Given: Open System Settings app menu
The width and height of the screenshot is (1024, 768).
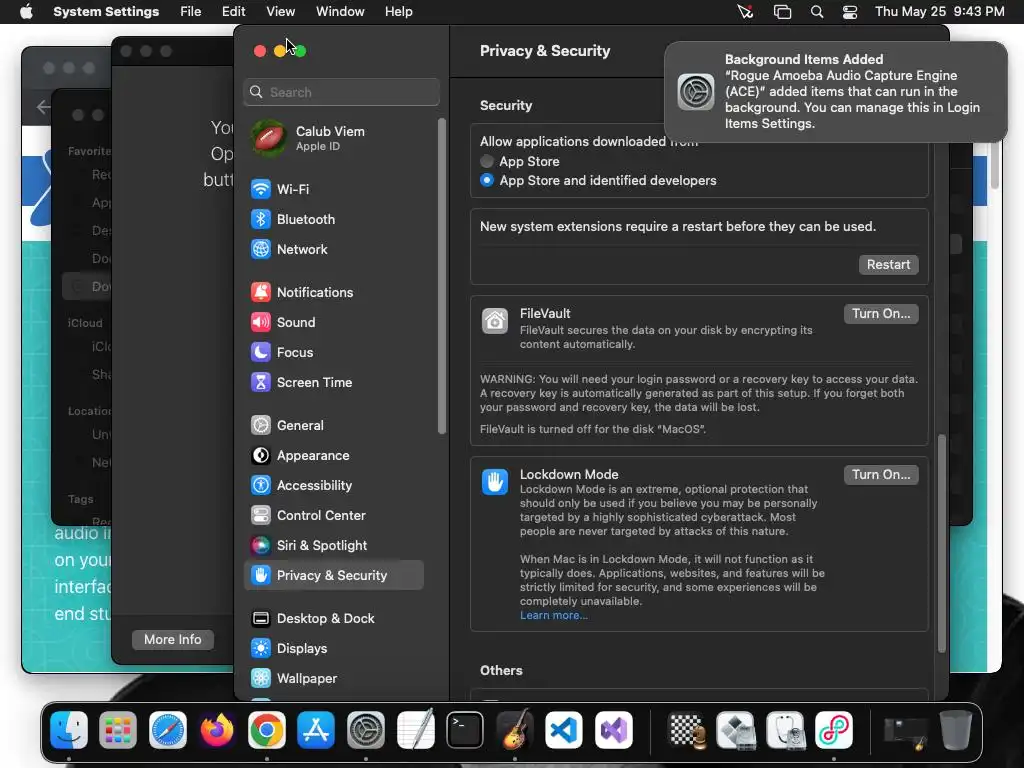Looking at the screenshot, I should [x=106, y=12].
